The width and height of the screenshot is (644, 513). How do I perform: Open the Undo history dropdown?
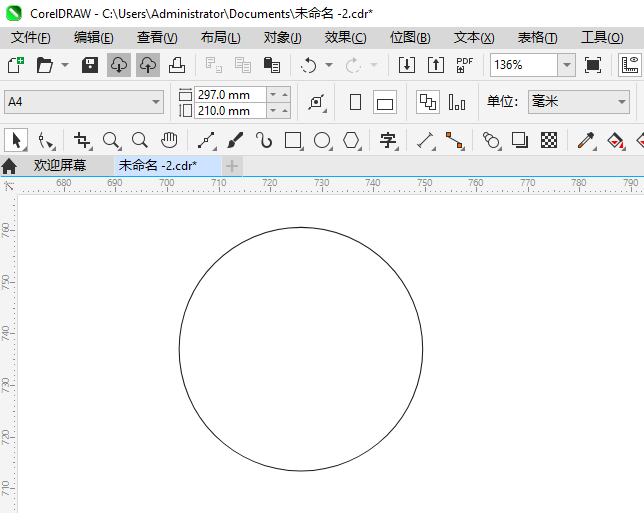(x=329, y=65)
